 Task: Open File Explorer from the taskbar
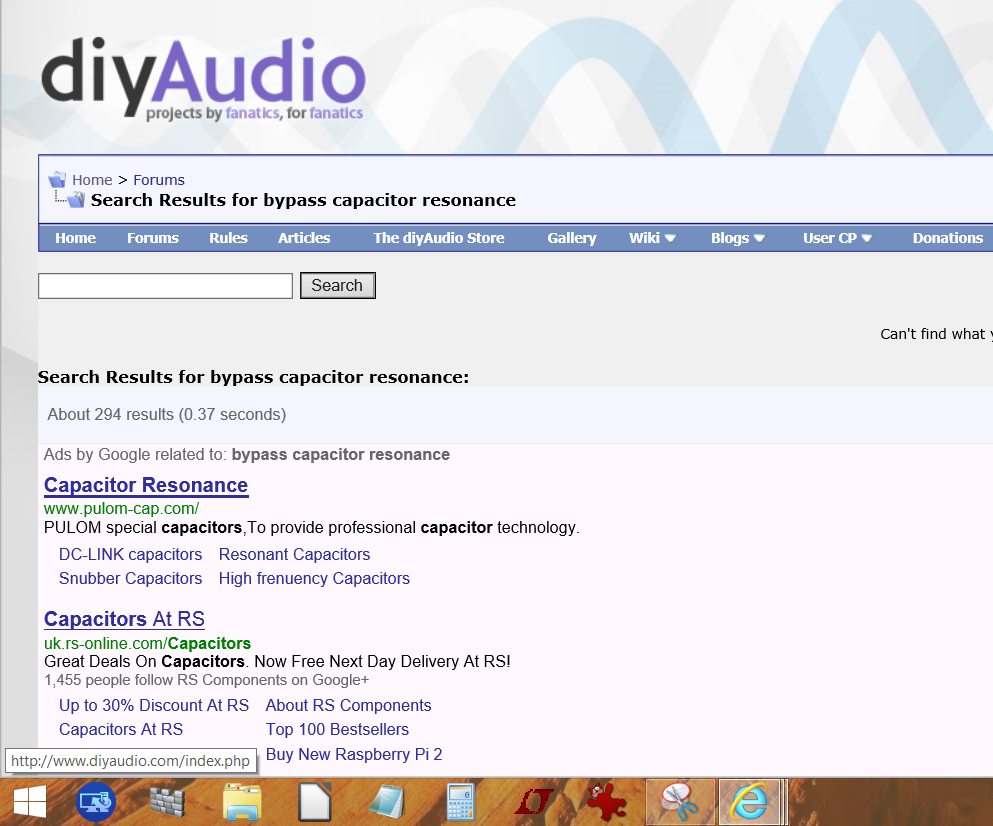pyautogui.click(x=242, y=802)
